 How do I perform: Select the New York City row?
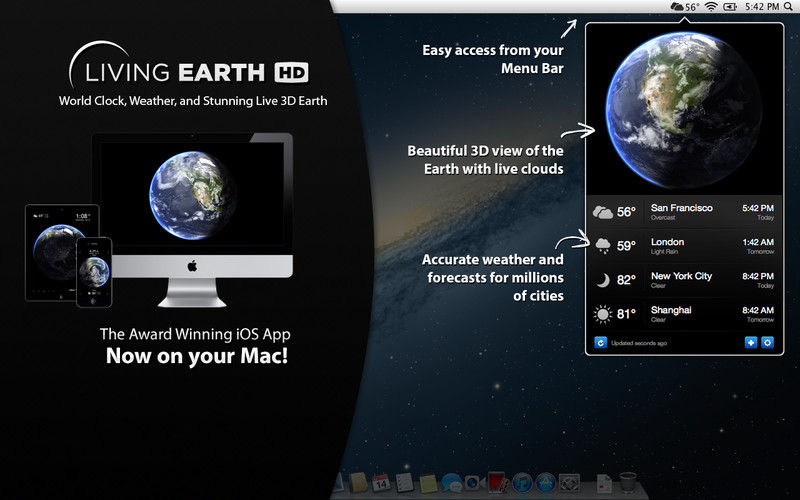(x=684, y=280)
